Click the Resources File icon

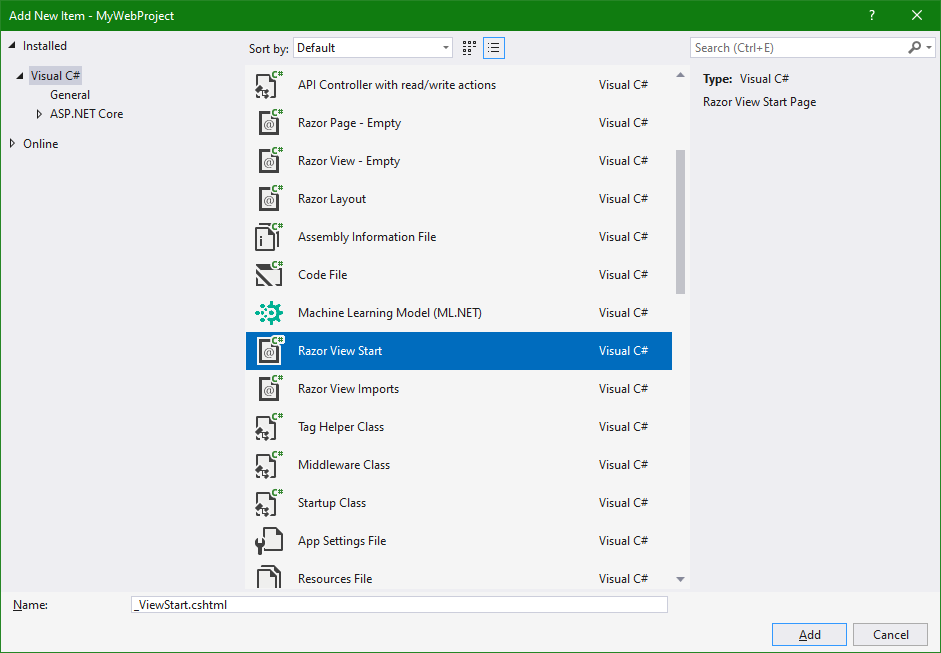point(269,577)
